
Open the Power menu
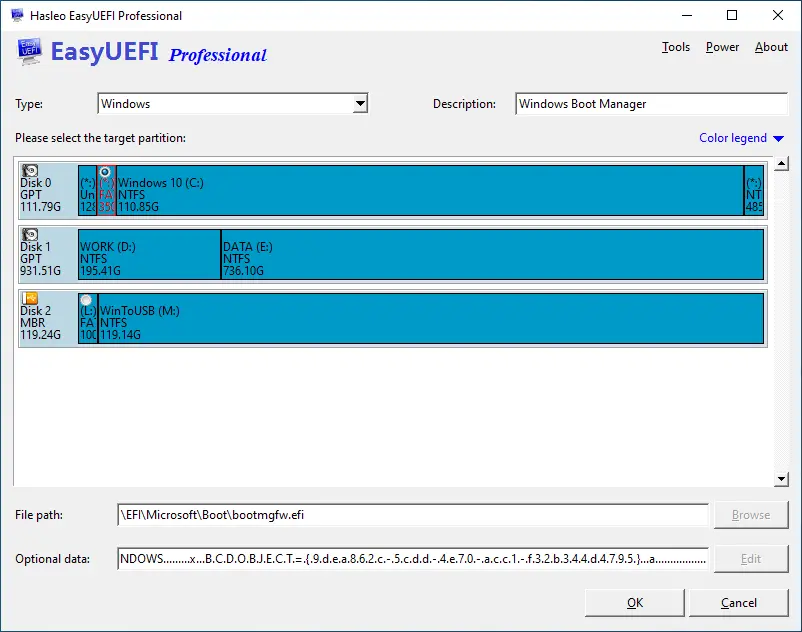coord(722,47)
